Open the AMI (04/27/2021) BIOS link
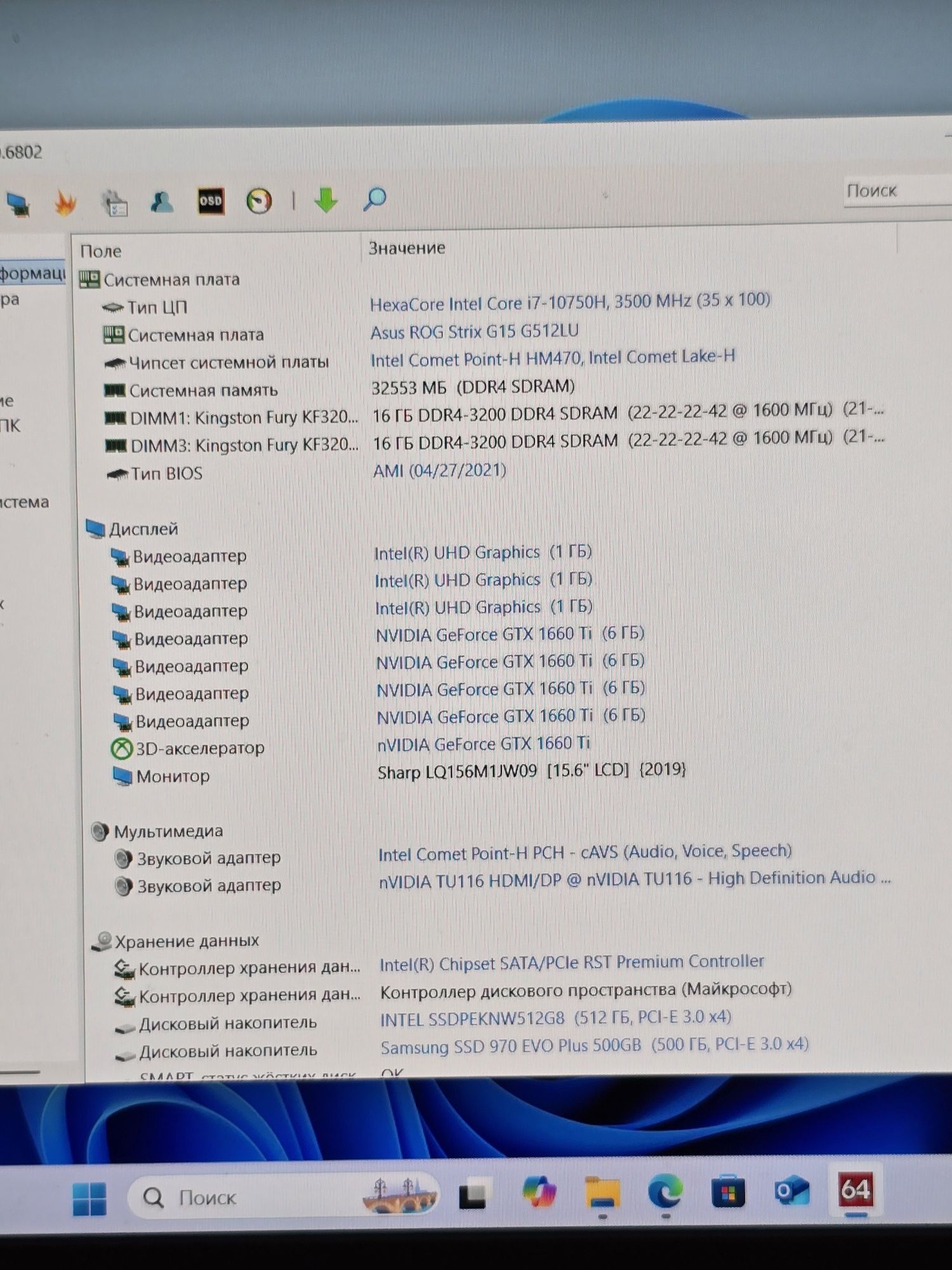Viewport: 952px width, 1270px height. [x=439, y=471]
